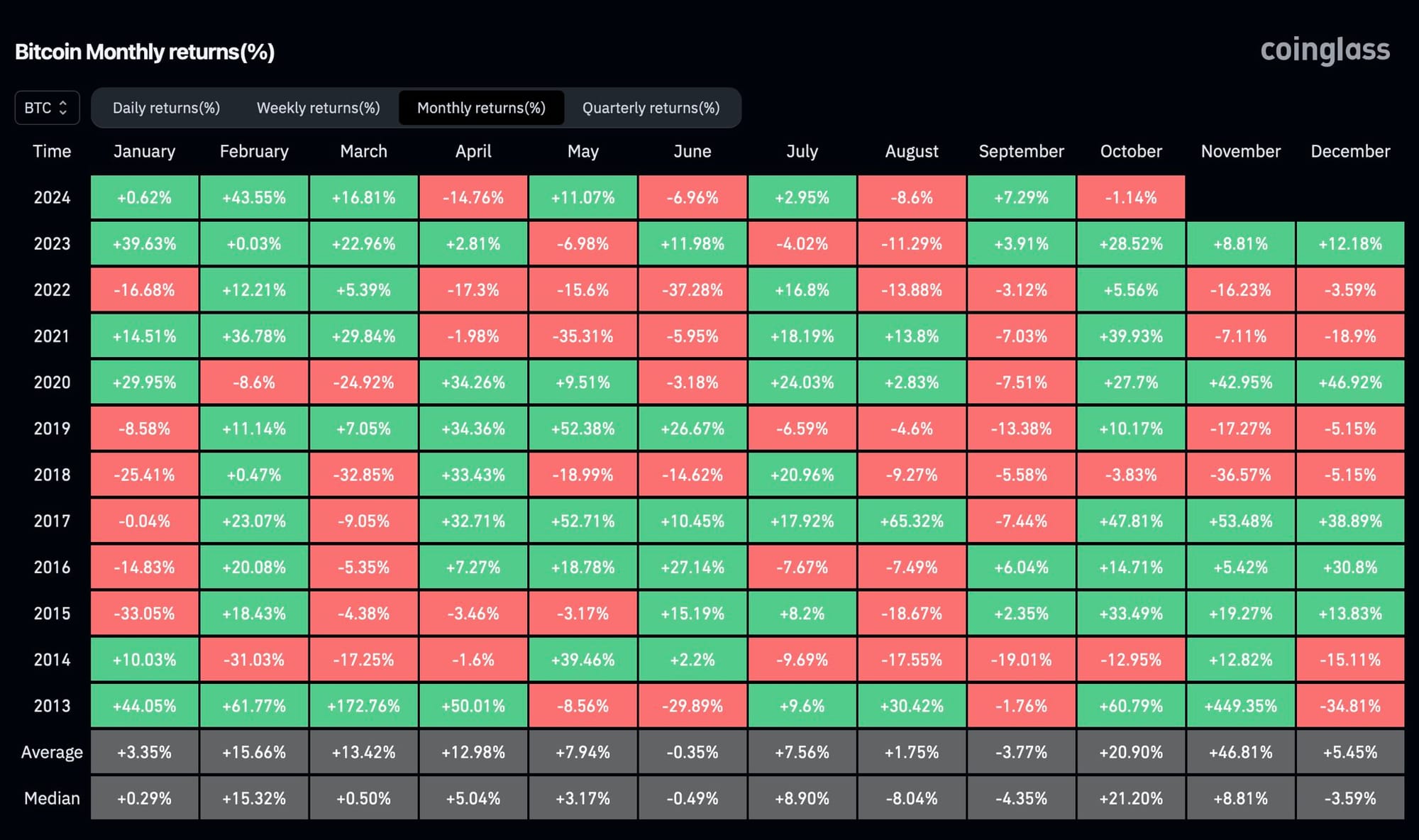Select the Monthly returns(%) tab
This screenshot has width=1419, height=840.
pos(481,108)
